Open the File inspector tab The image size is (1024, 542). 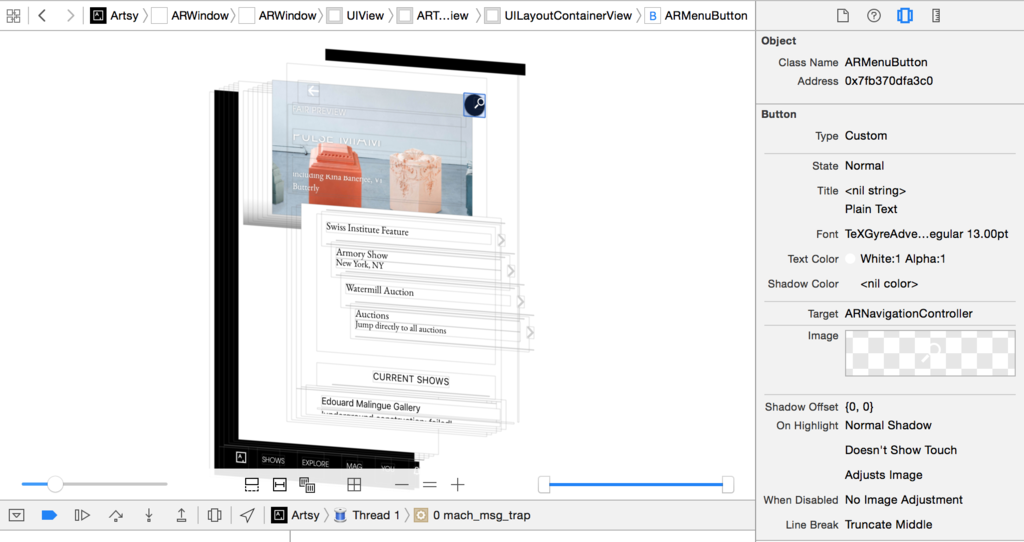tap(843, 16)
